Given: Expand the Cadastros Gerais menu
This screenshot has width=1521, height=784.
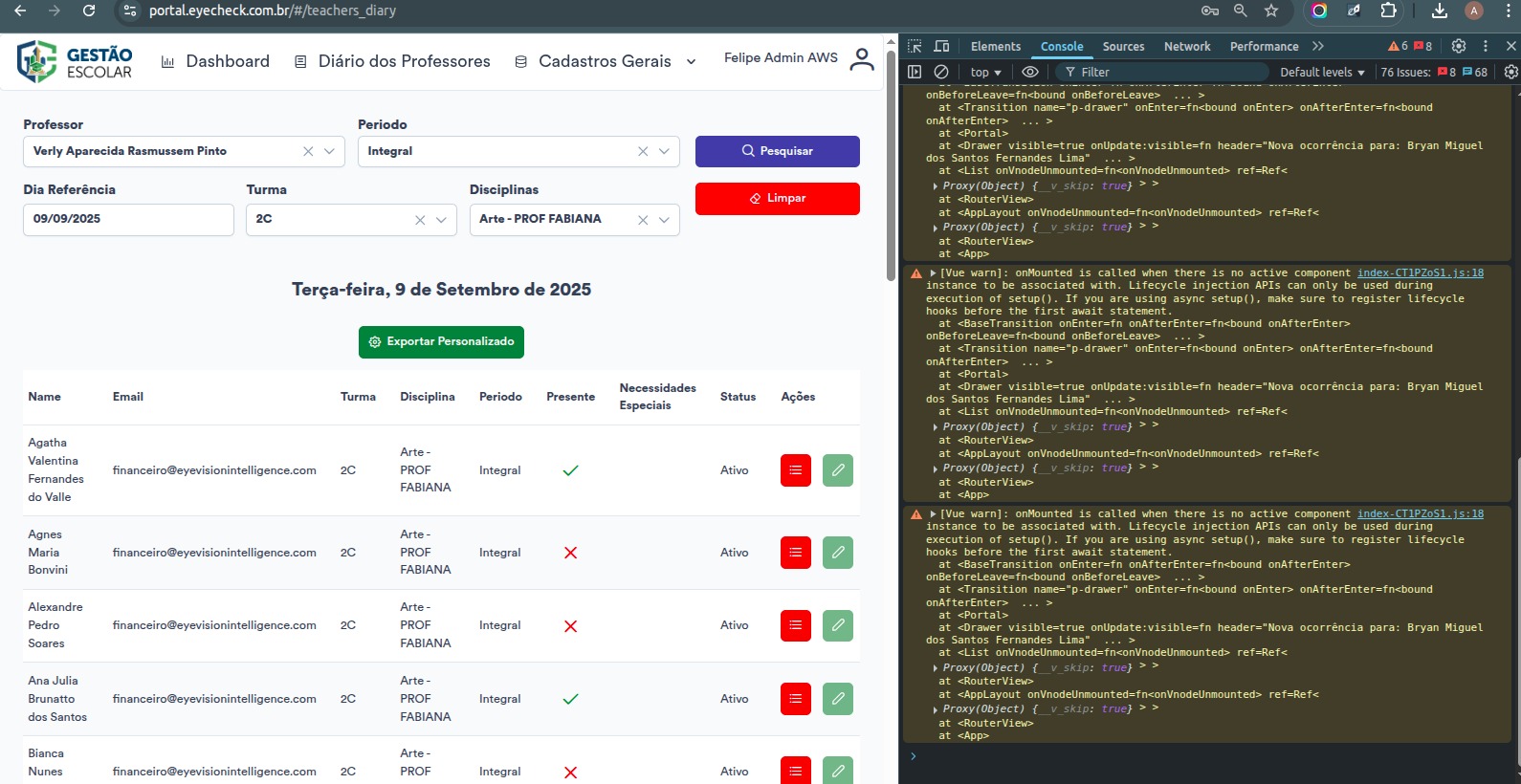Looking at the screenshot, I should [606, 61].
